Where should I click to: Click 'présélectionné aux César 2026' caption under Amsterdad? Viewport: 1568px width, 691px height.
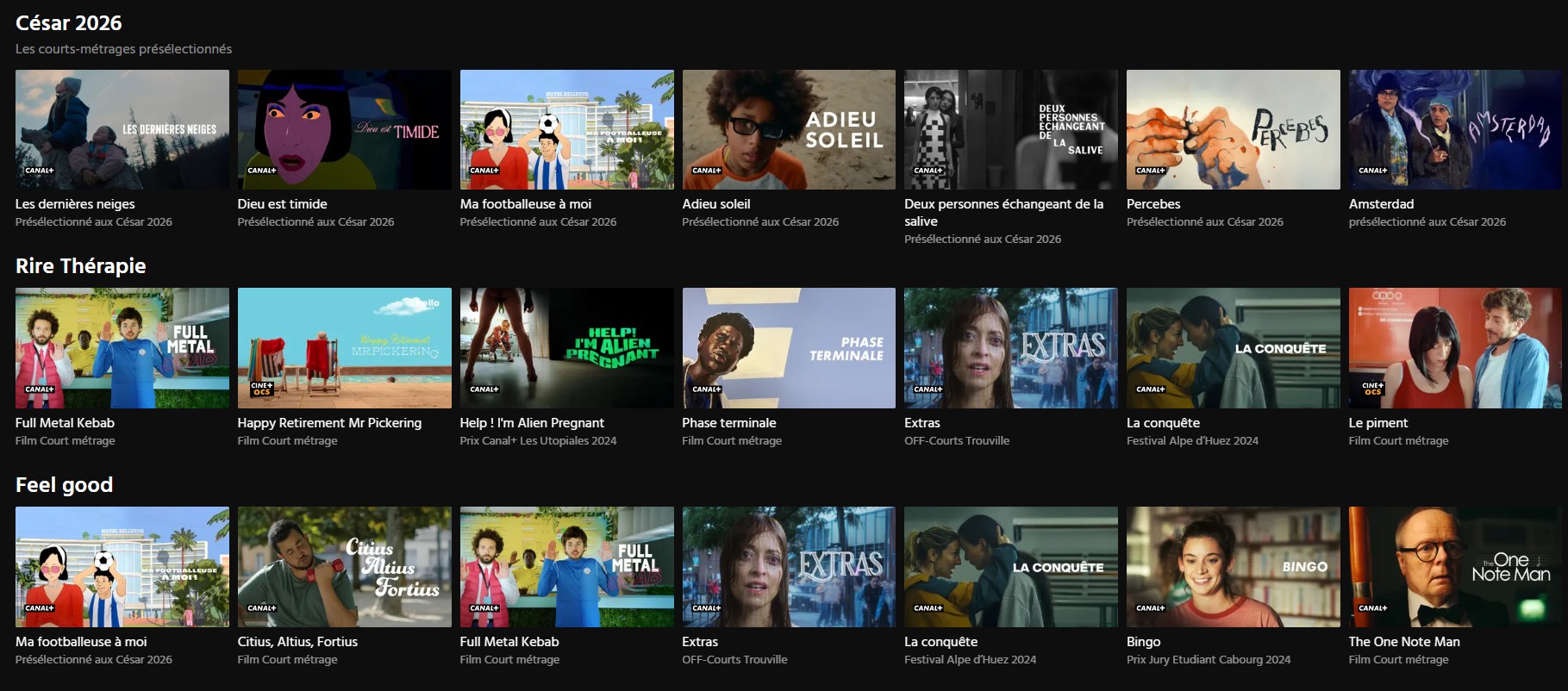pos(1427,222)
